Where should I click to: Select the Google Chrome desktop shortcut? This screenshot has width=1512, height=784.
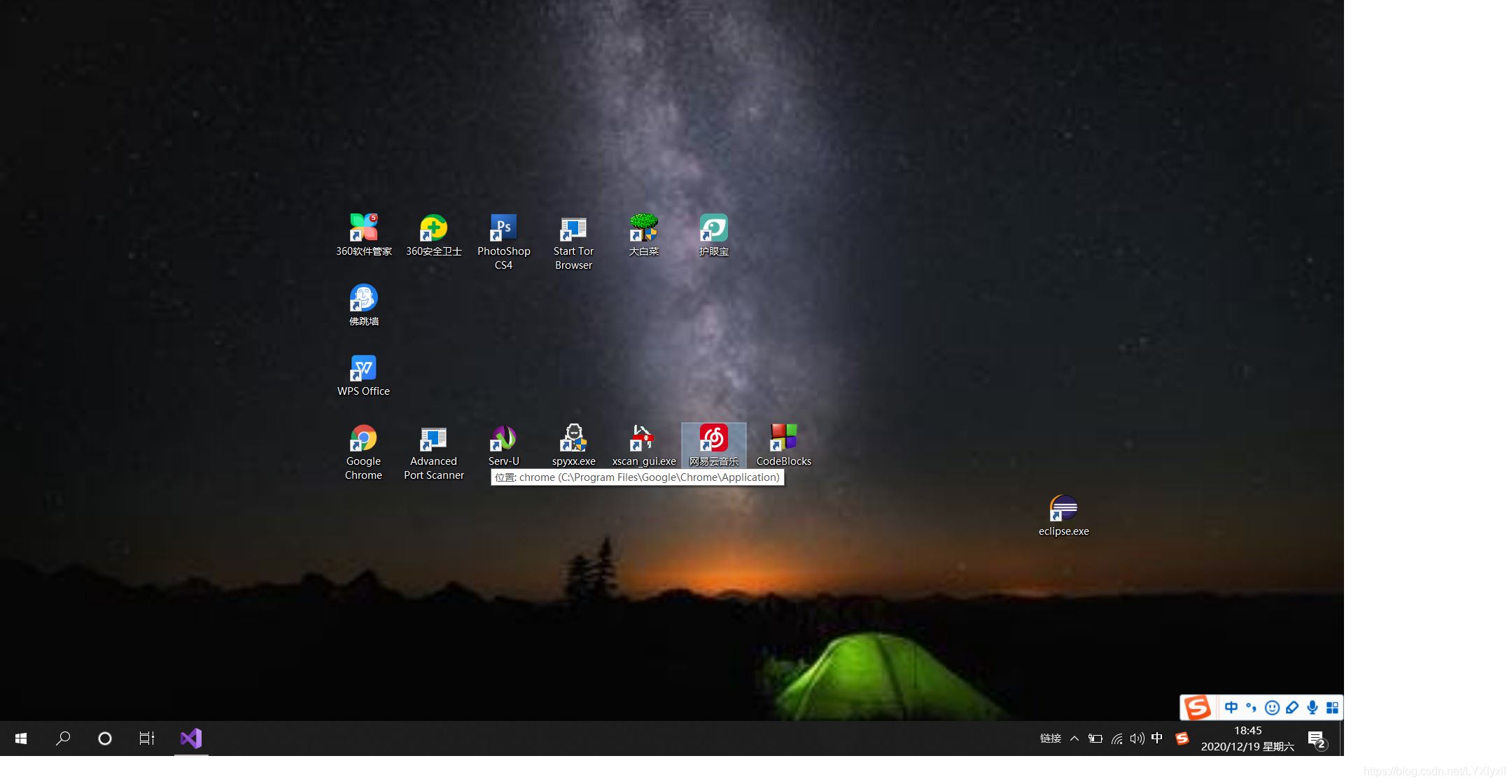click(x=363, y=440)
